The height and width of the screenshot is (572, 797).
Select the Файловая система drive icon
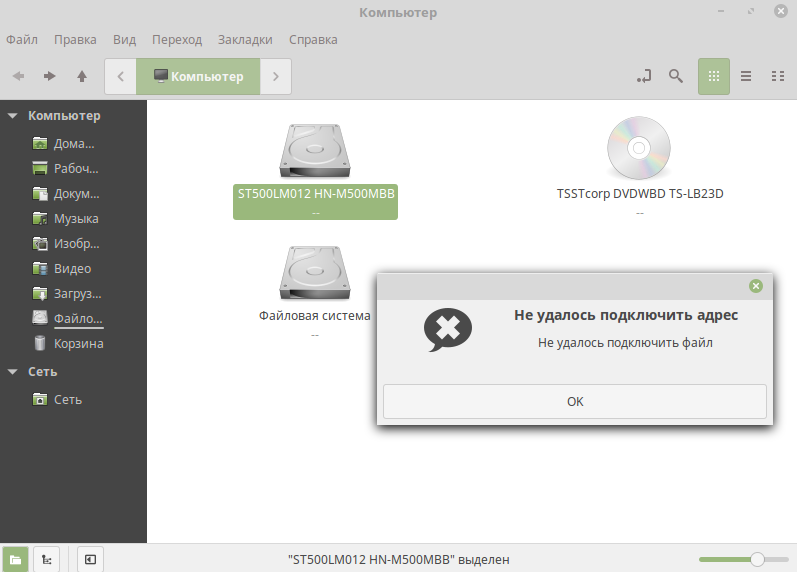click(x=315, y=273)
